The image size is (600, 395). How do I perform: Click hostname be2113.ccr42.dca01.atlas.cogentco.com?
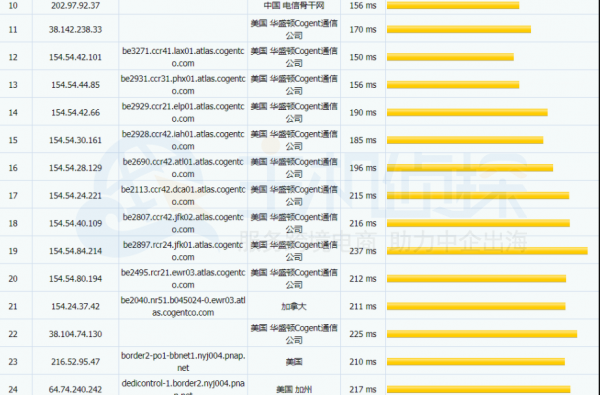[x=183, y=196]
